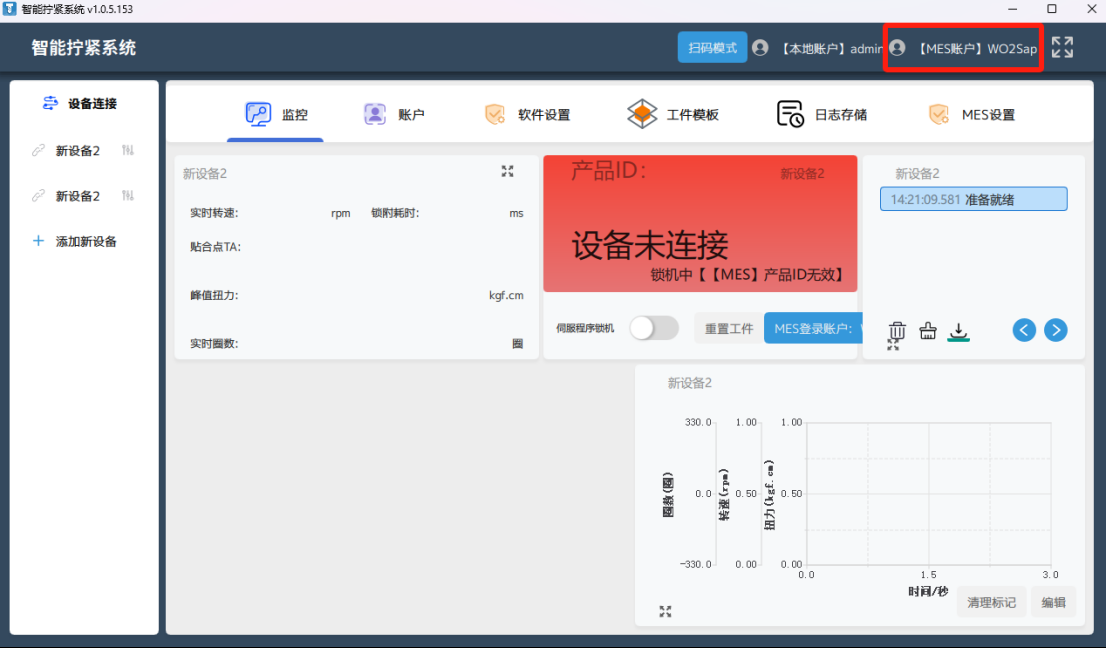This screenshot has width=1106, height=648.
Task: Click the avatar icon beside 【本地账户】admin
Action: [760, 47]
